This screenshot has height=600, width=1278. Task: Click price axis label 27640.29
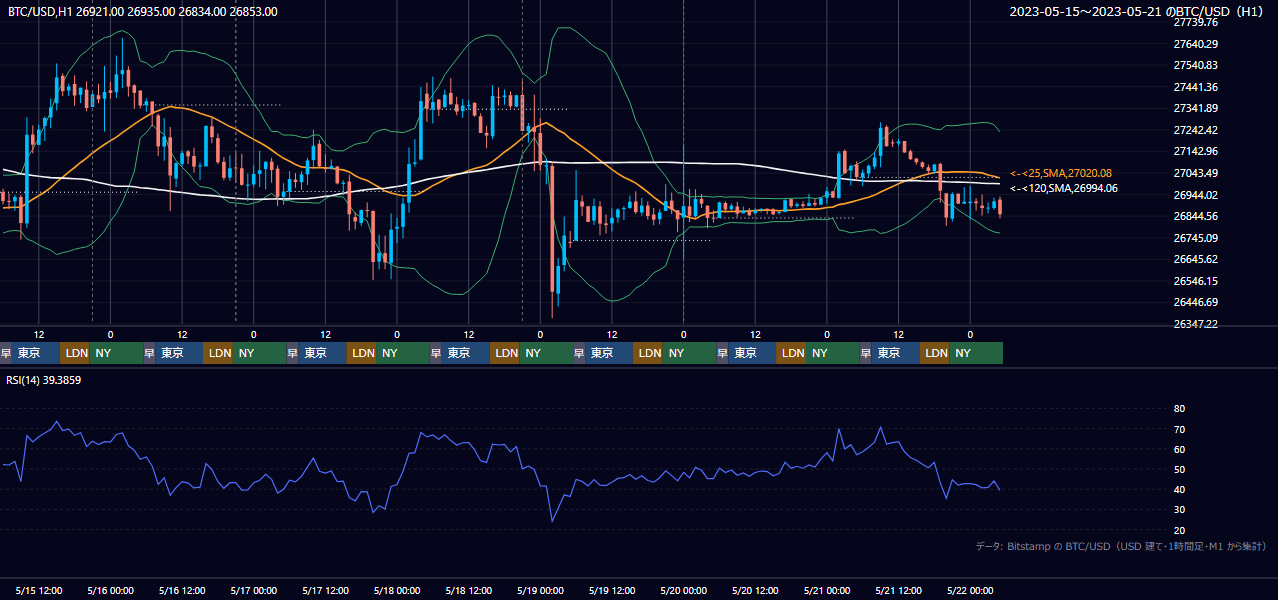point(1196,44)
